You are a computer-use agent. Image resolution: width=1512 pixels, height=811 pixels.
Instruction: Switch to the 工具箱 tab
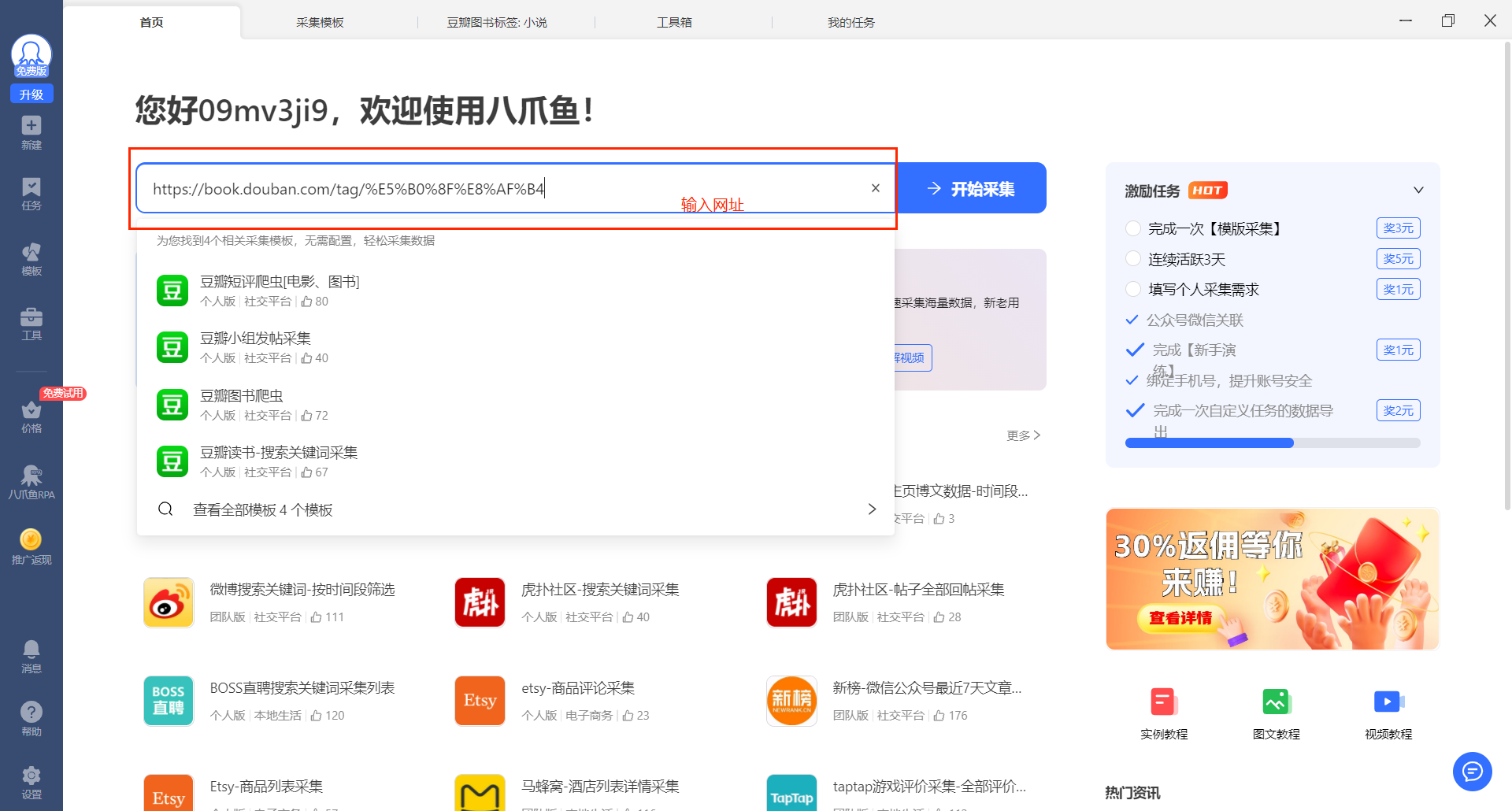(x=674, y=22)
